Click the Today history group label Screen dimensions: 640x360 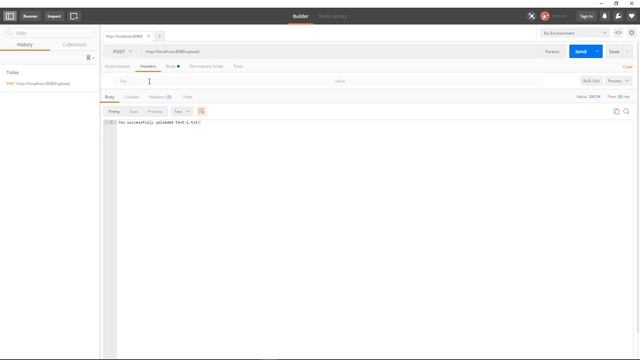[13, 72]
